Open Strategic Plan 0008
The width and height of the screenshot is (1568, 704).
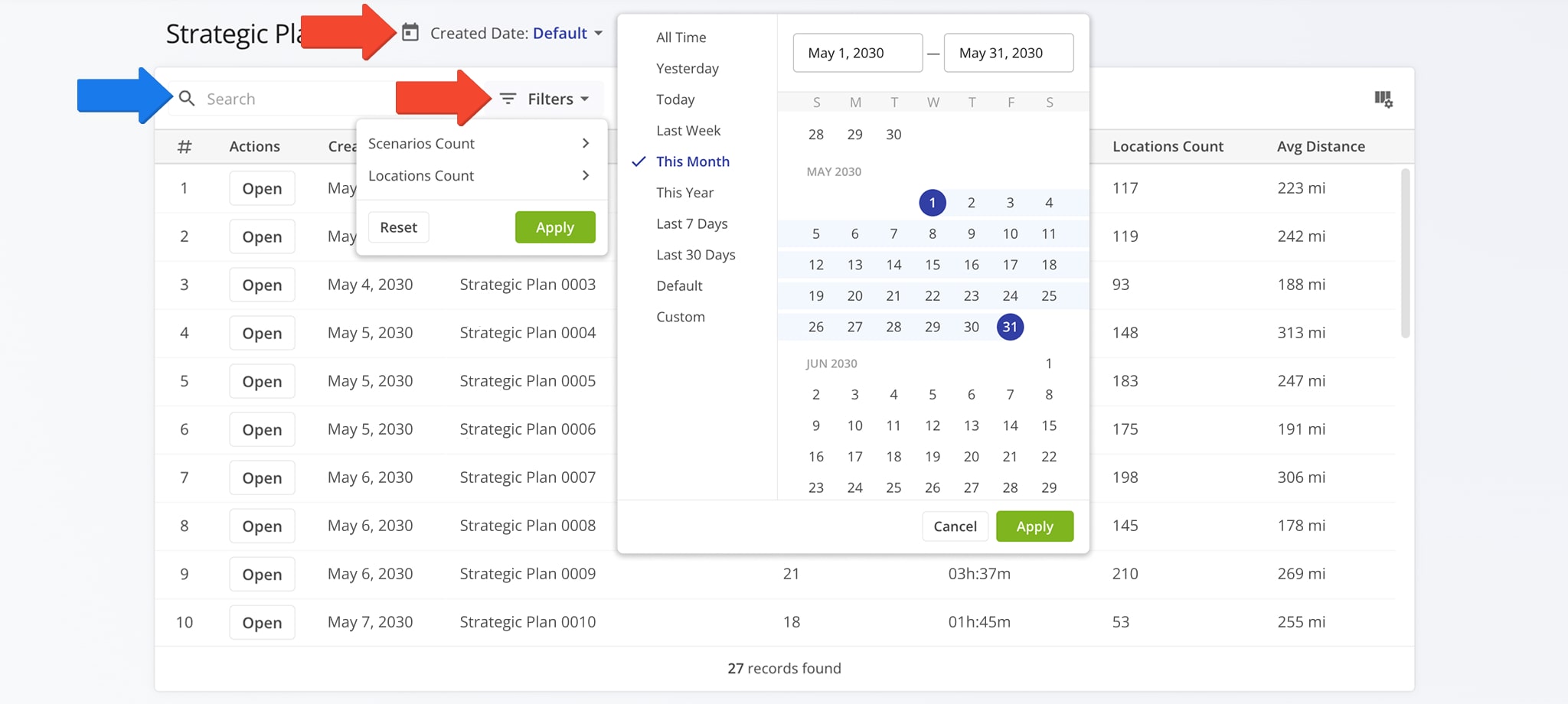click(x=262, y=526)
